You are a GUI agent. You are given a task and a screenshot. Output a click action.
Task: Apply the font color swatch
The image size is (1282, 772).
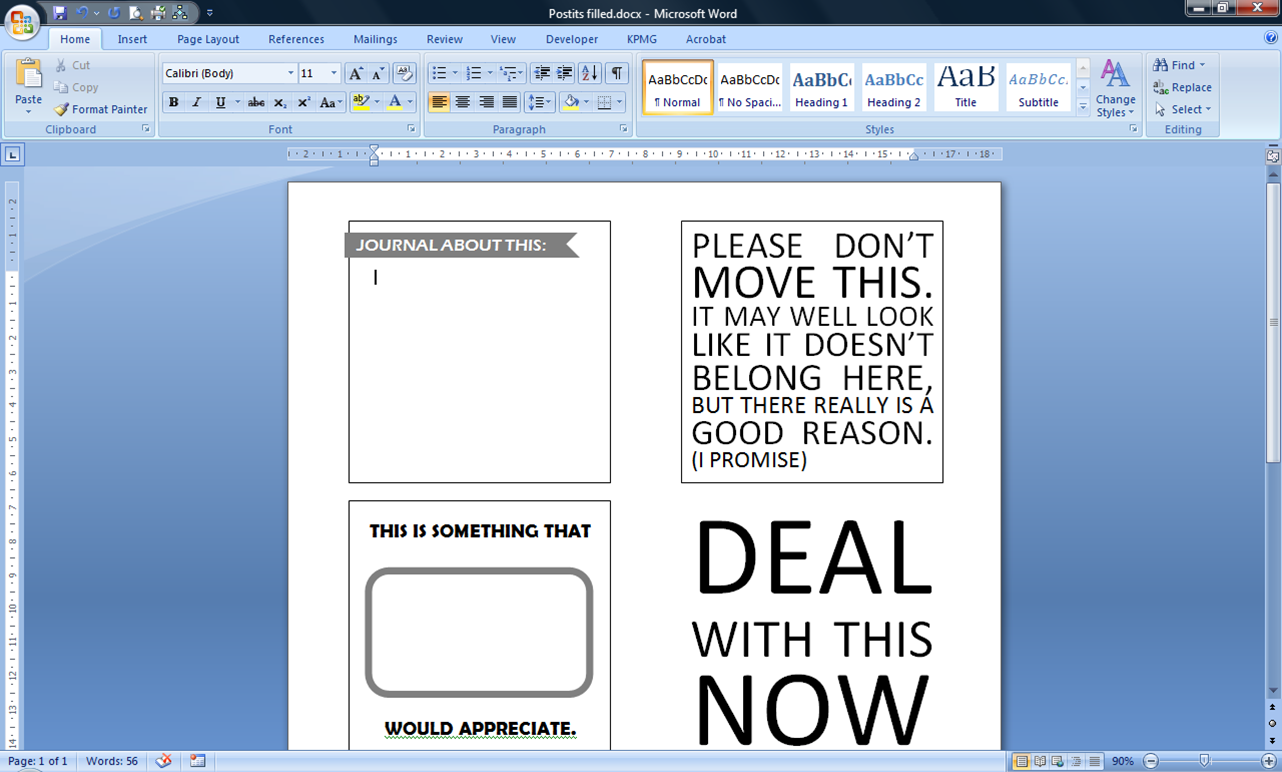pos(395,102)
